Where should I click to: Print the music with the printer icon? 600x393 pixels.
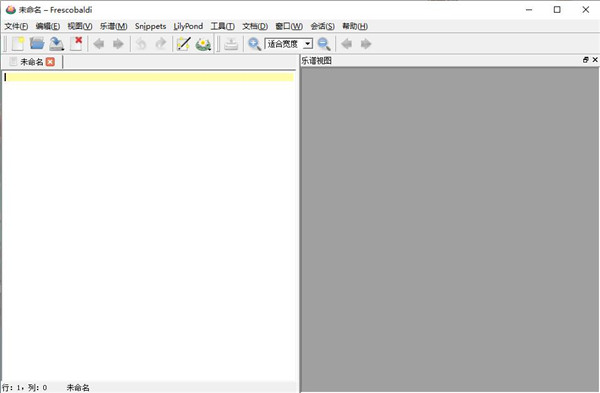pos(231,44)
